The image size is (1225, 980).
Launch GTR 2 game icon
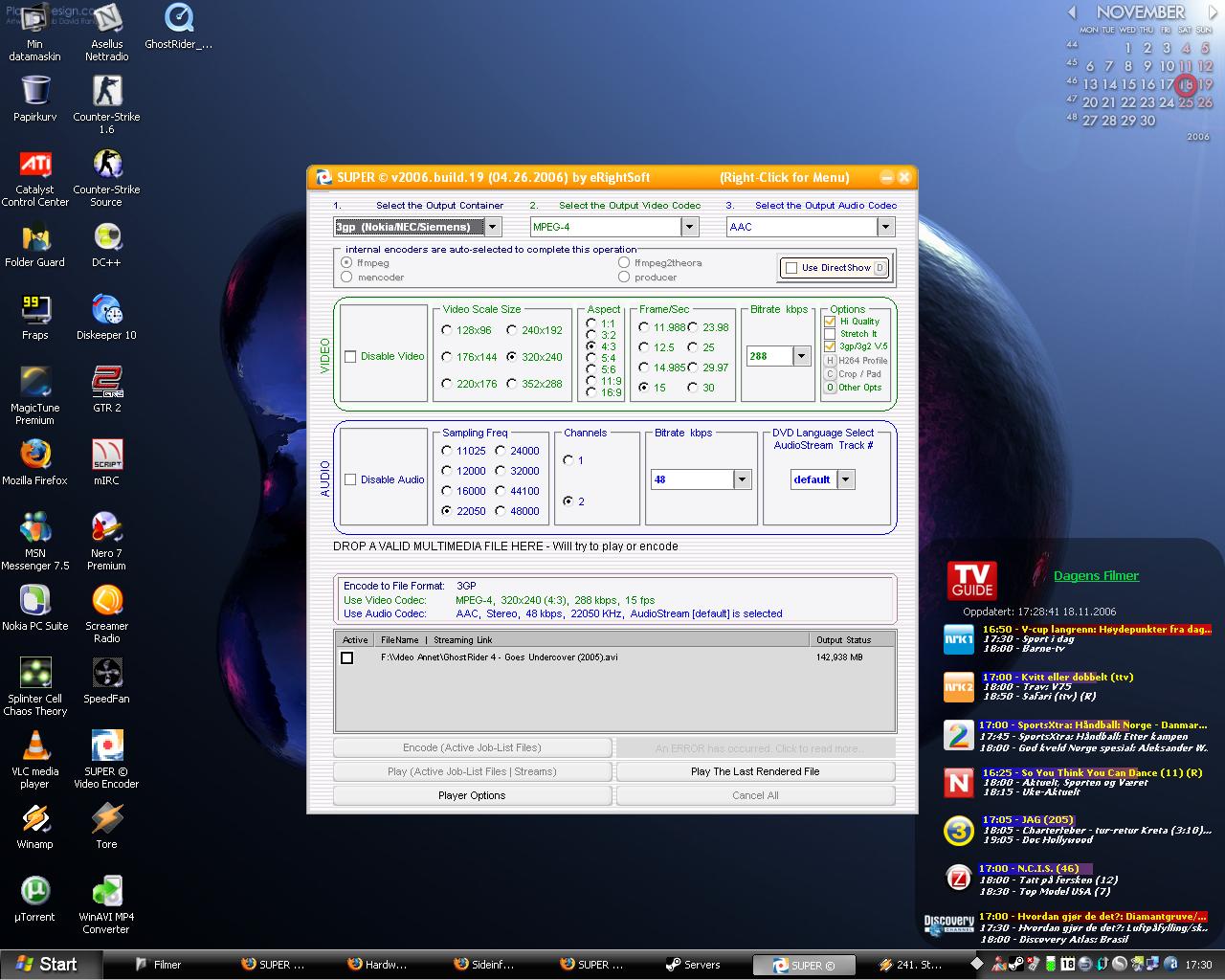point(106,390)
